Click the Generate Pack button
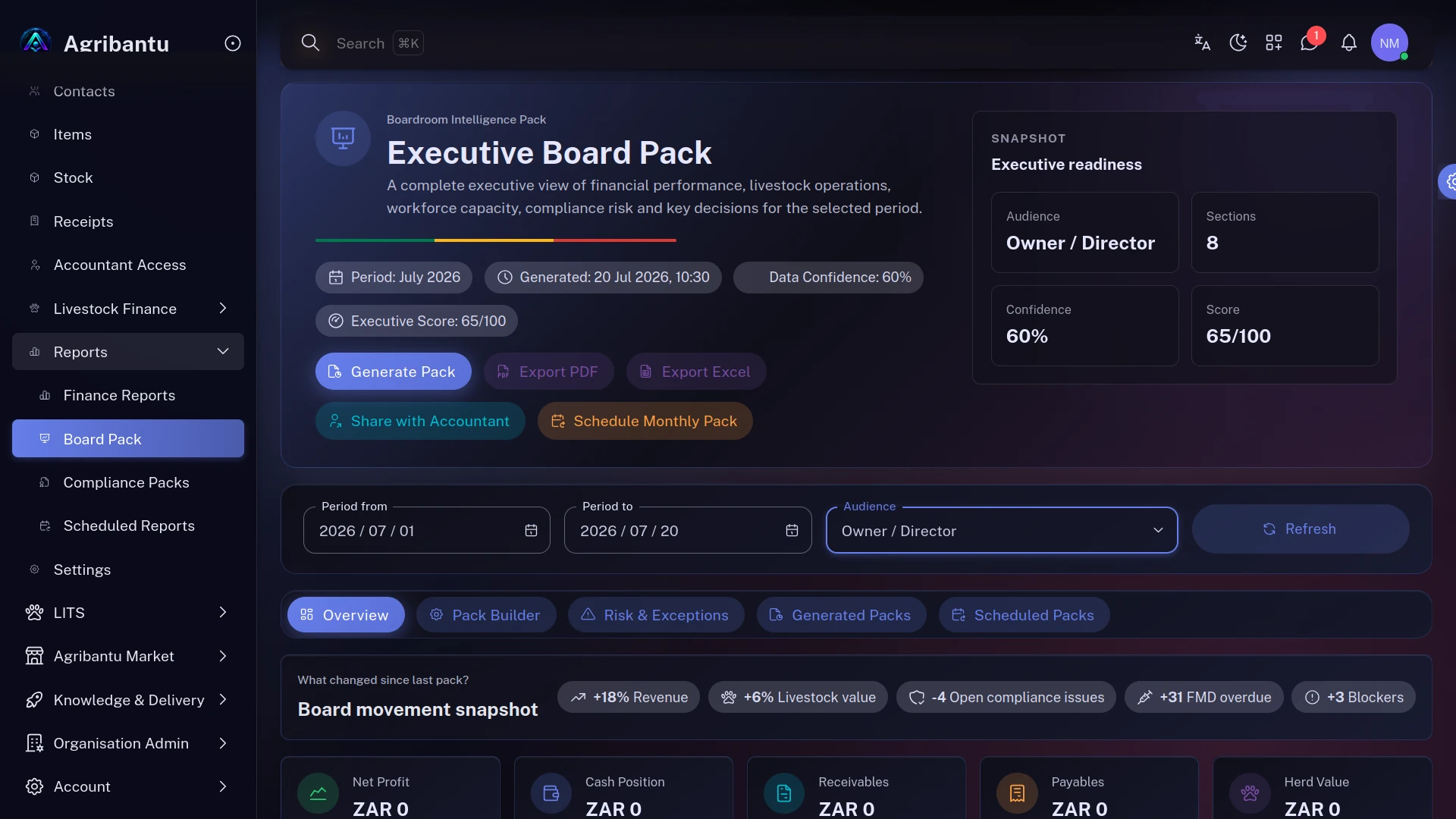1456x819 pixels. (393, 372)
